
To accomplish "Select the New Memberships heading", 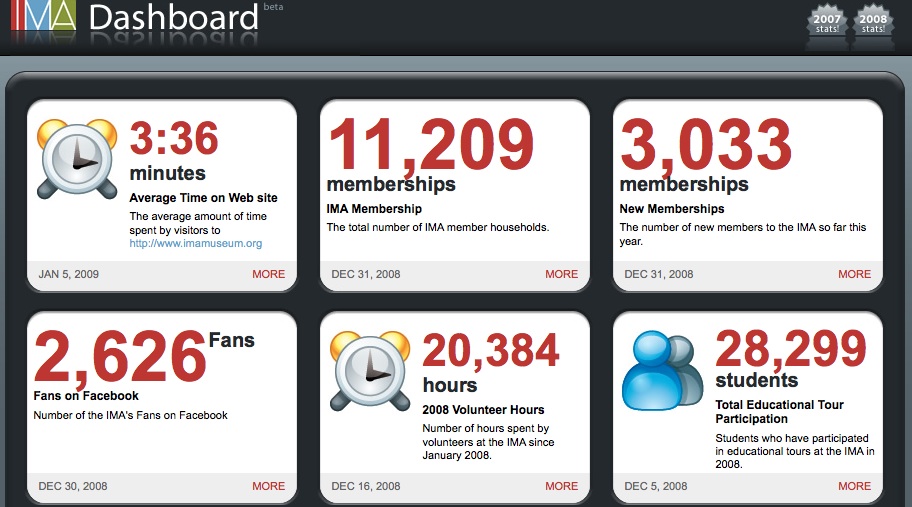I will (x=672, y=209).
